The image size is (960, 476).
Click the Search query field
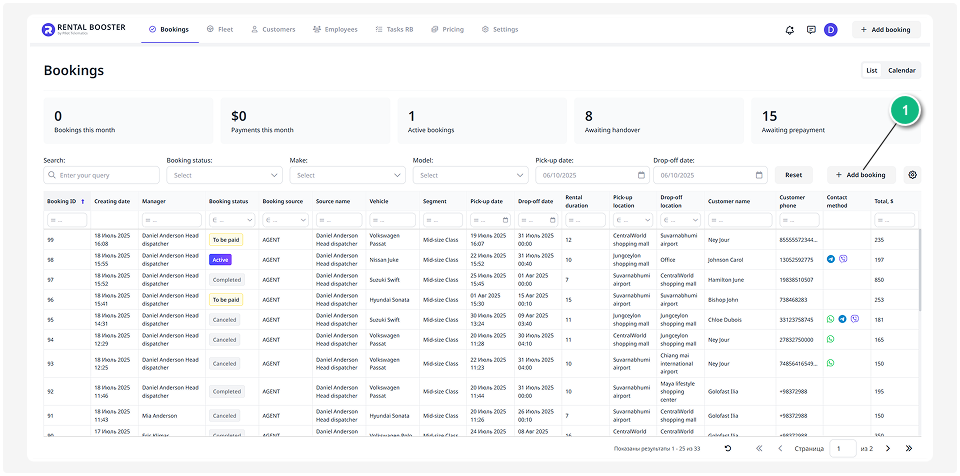101,175
